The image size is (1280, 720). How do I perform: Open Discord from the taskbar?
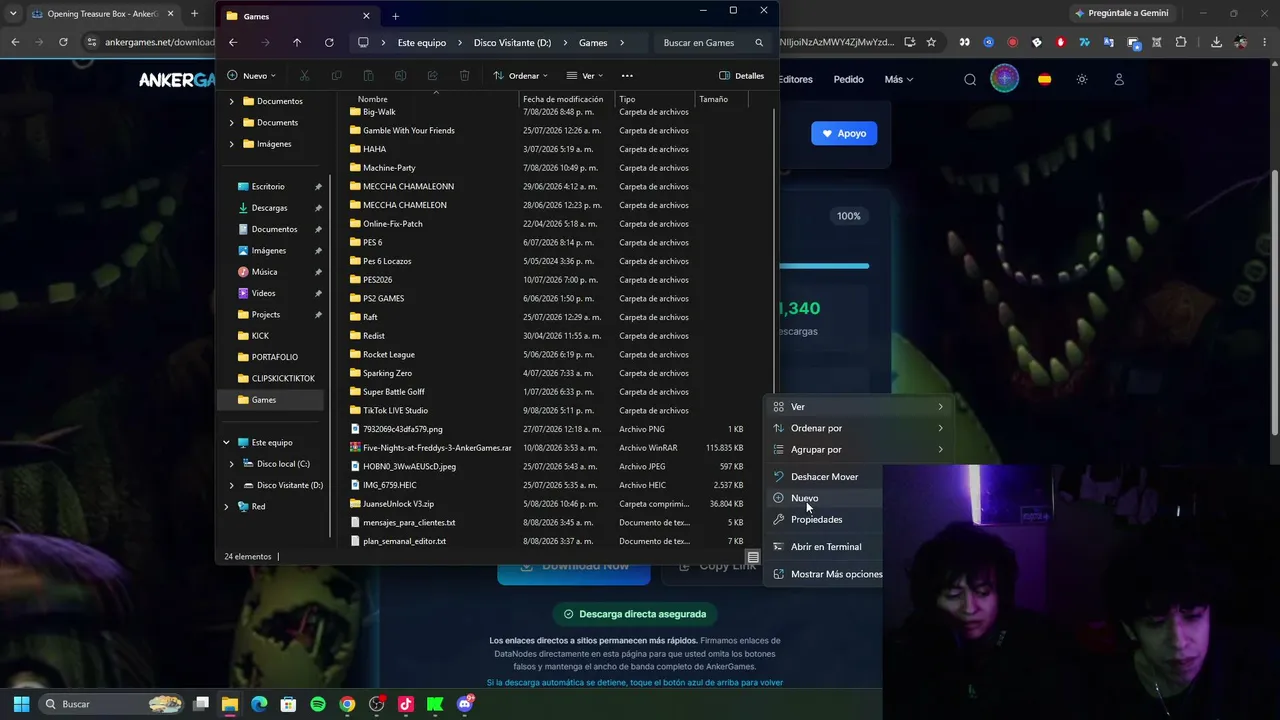coord(464,704)
